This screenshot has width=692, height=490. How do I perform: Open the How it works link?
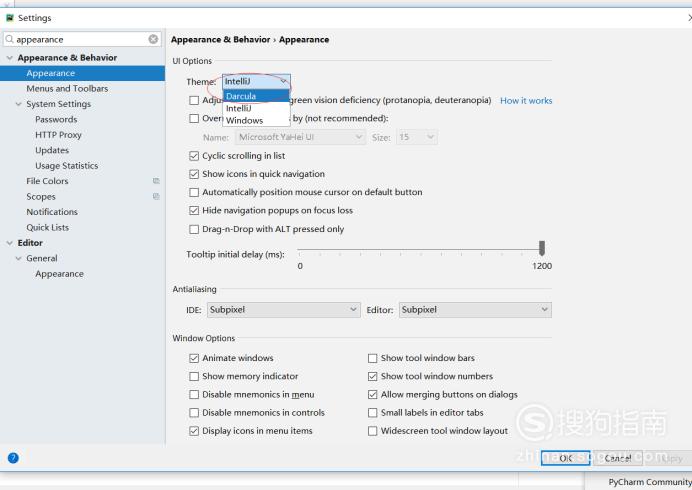tap(526, 101)
